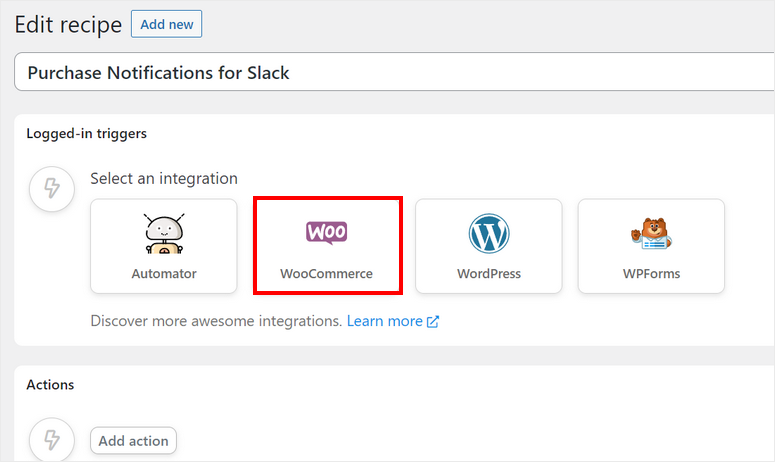Choose the WordPress logo icon
Image resolution: width=775 pixels, height=462 pixels.
tap(489, 234)
